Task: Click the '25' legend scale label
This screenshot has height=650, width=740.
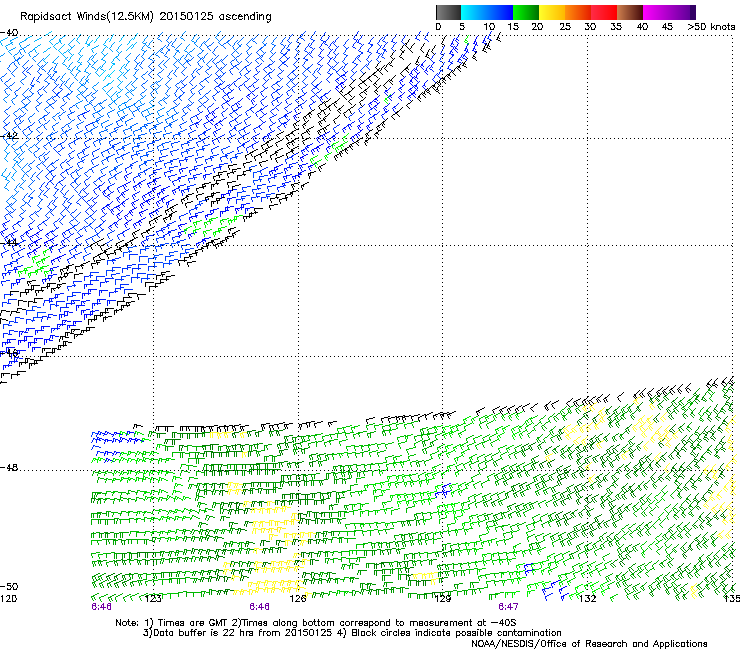Action: click(565, 27)
